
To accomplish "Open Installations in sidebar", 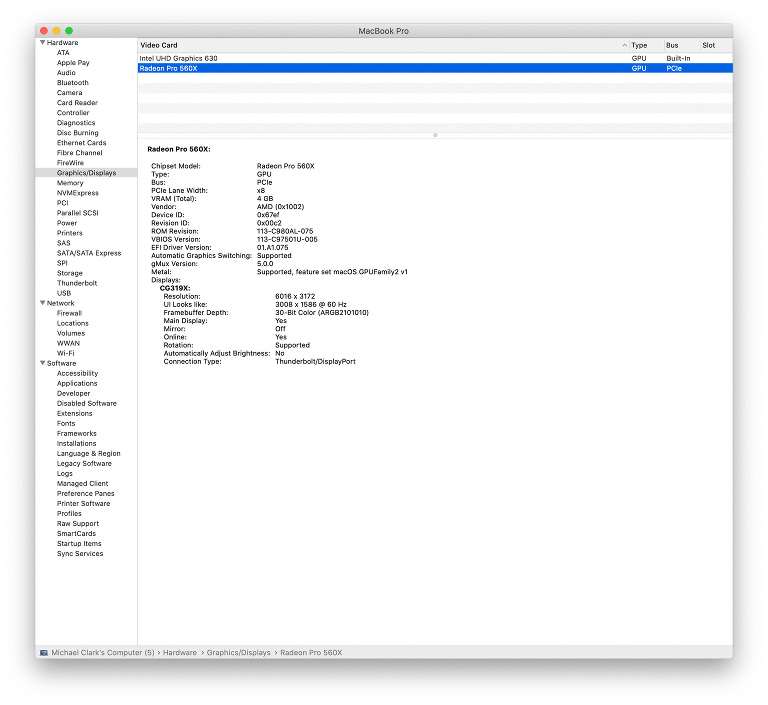I will pyautogui.click(x=76, y=444).
